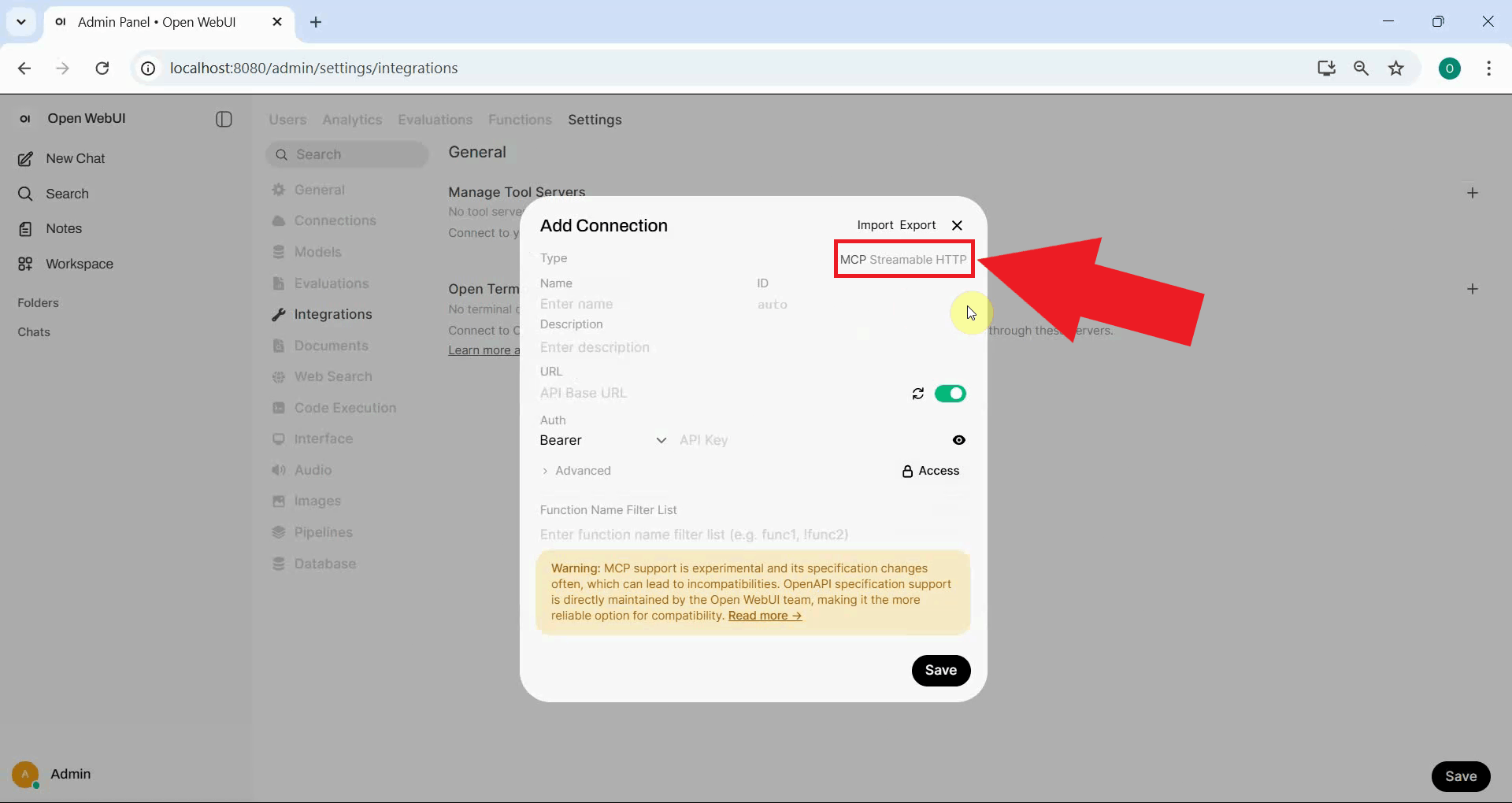The image size is (1512, 803).
Task: Open the Bearer auth dropdown
Action: (603, 440)
